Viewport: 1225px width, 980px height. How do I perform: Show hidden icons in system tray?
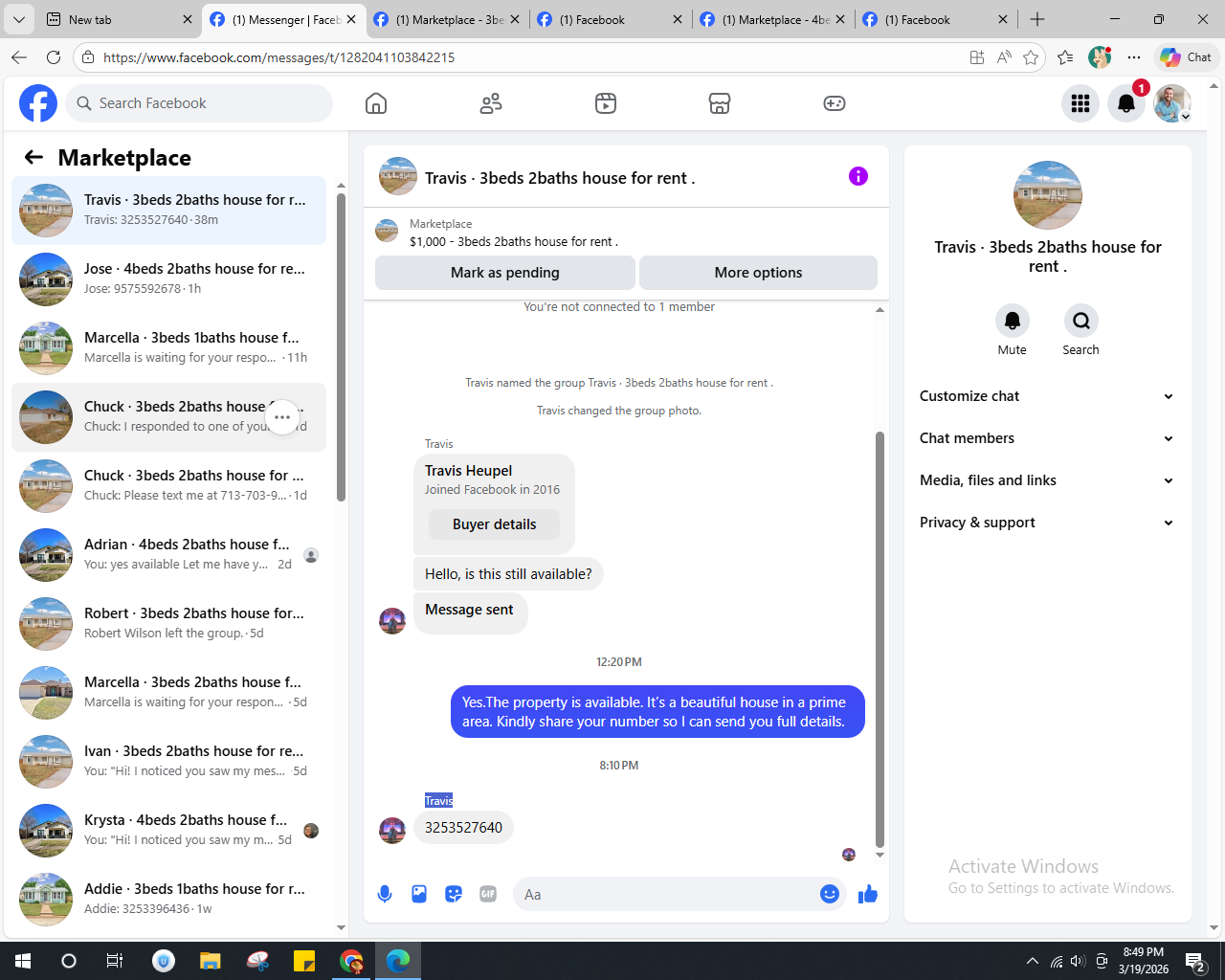[1032, 961]
